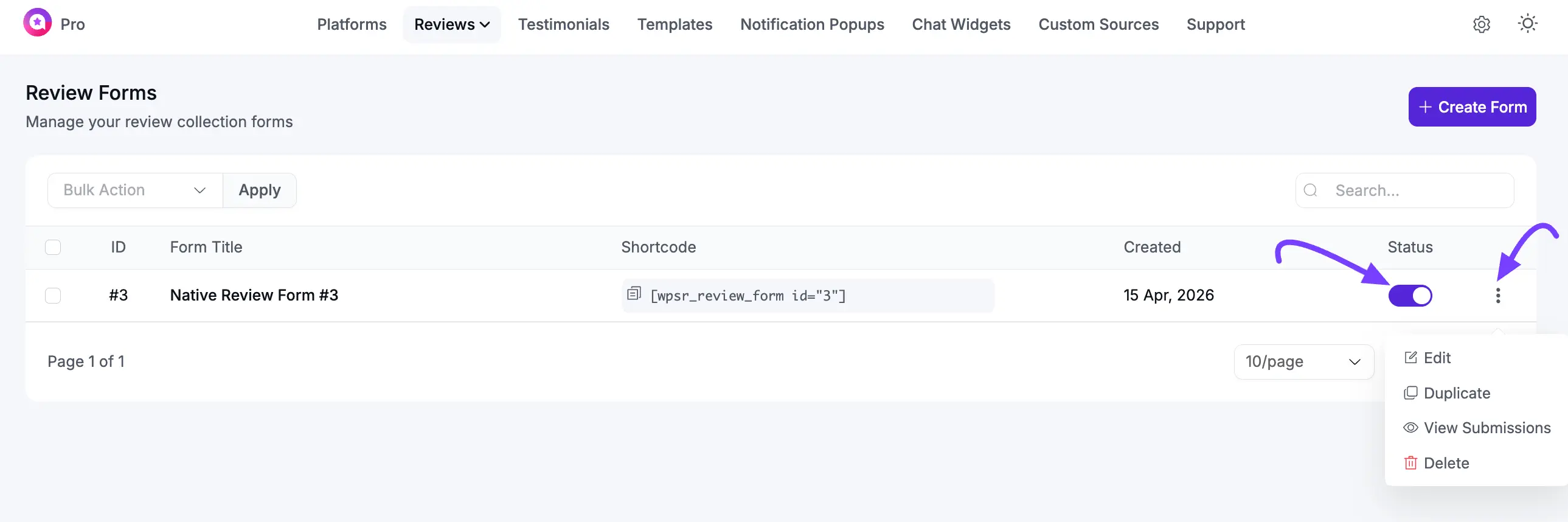
Task: Switch to the Testimonials section
Action: point(564,24)
